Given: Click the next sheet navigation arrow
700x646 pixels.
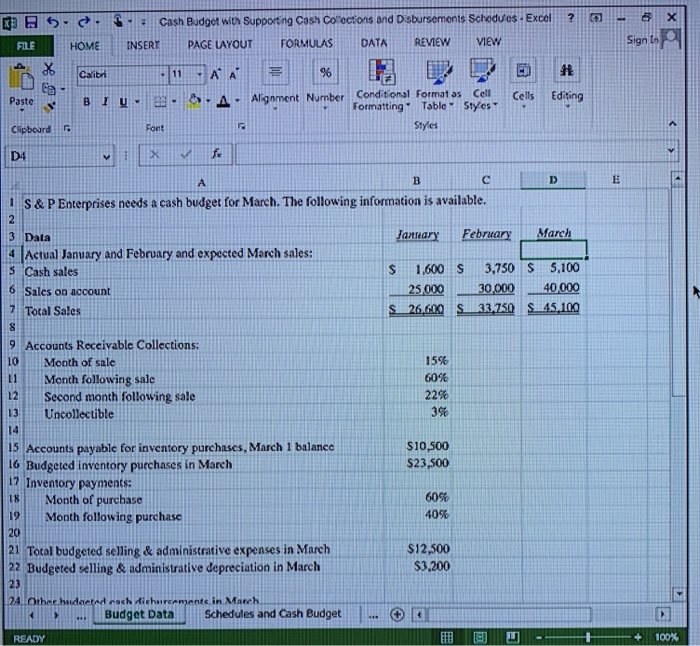Looking at the screenshot, I should click(x=56, y=615).
